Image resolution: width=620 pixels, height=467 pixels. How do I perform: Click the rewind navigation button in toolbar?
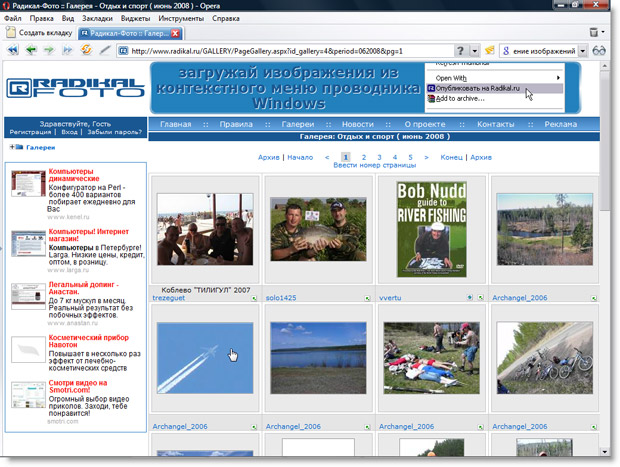point(14,50)
